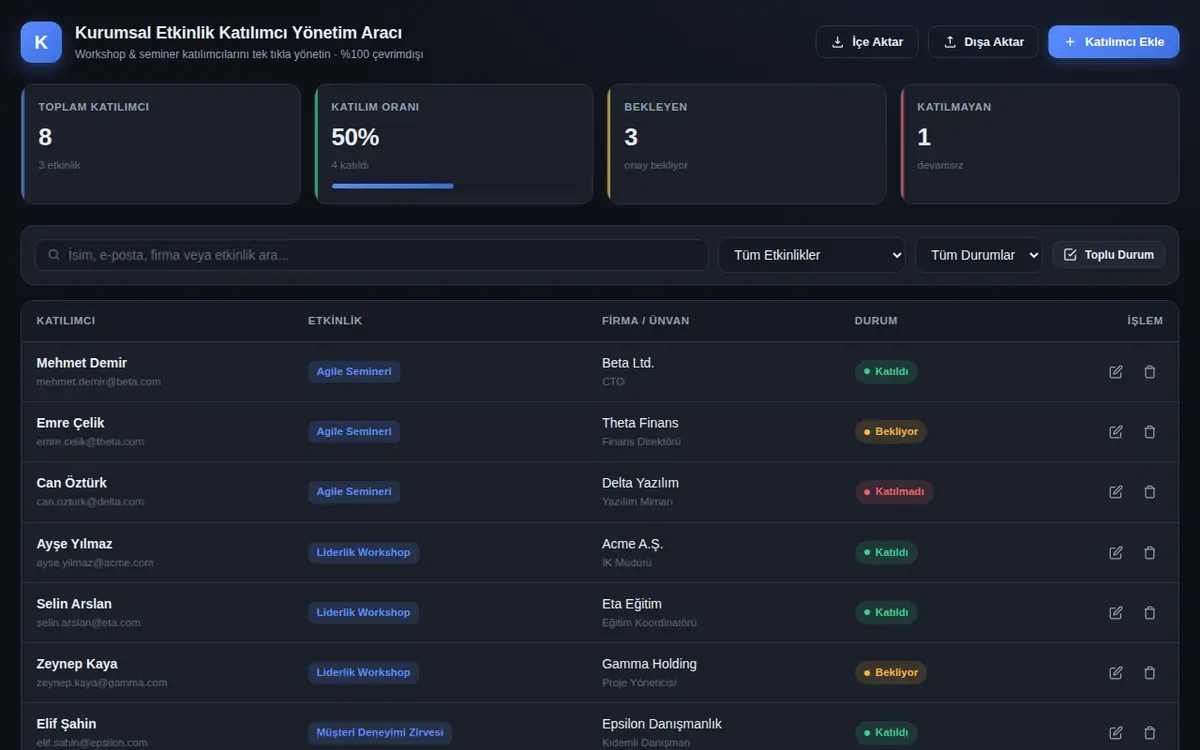The image size is (1200, 750).
Task: Click the trash icon for Selin Arslan
Action: pyautogui.click(x=1150, y=612)
